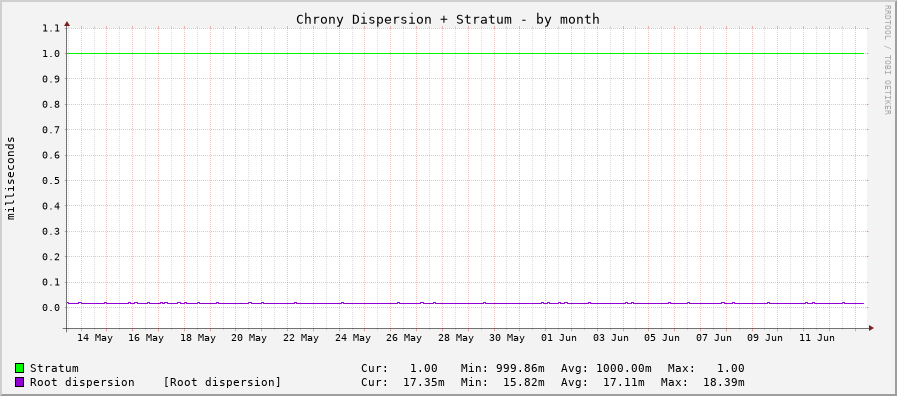Image resolution: width=897 pixels, height=396 pixels.
Task: Click the '0.9' y-axis tick label
Action: [51, 79]
